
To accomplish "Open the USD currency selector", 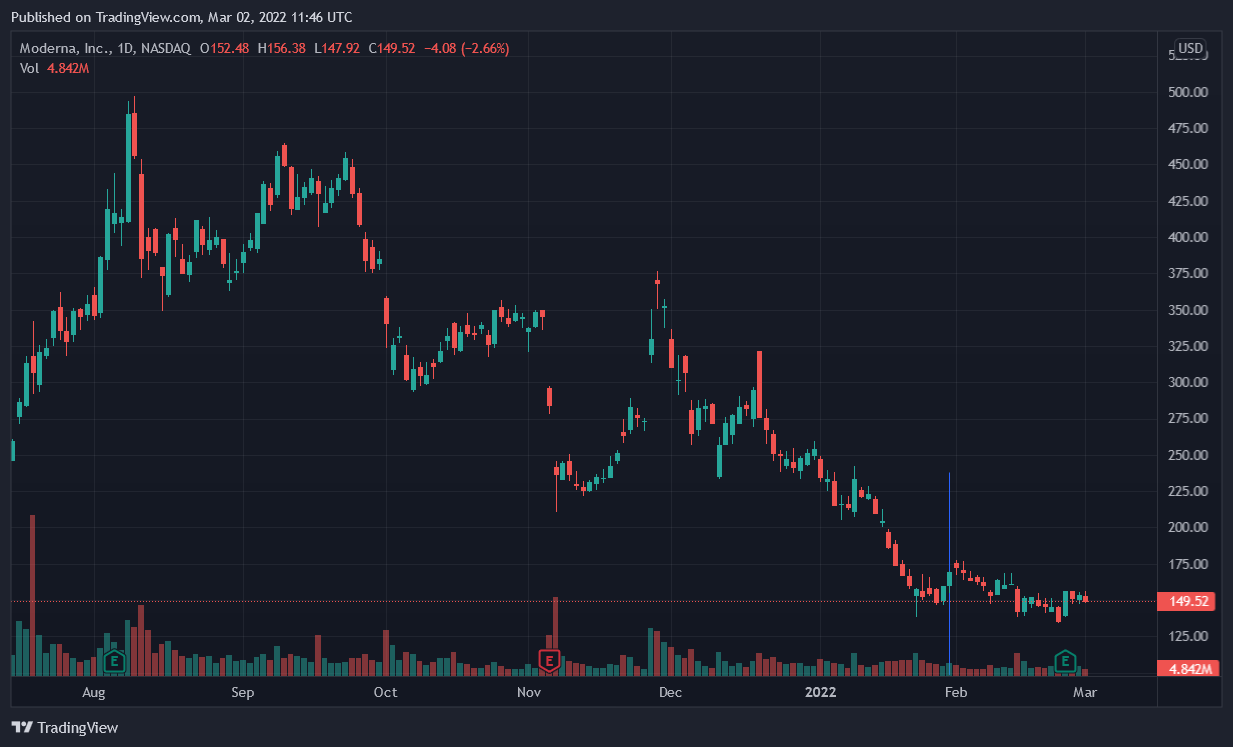I will 1190,48.
